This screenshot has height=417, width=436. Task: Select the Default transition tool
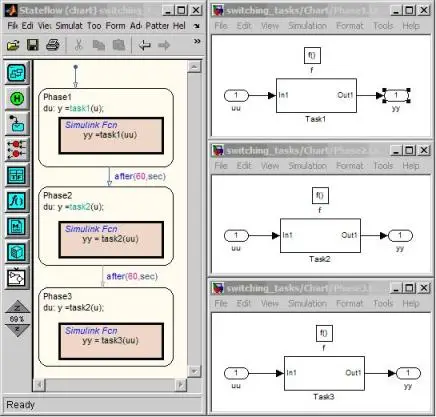click(x=17, y=124)
